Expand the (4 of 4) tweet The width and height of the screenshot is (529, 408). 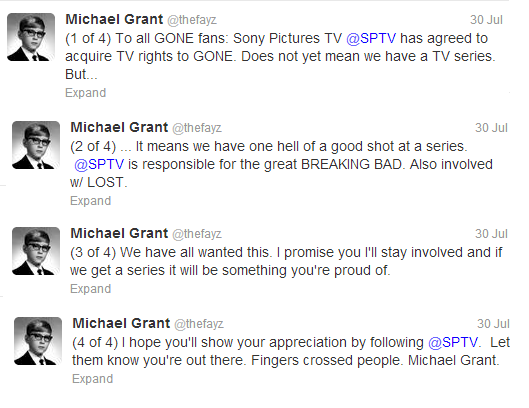92,378
